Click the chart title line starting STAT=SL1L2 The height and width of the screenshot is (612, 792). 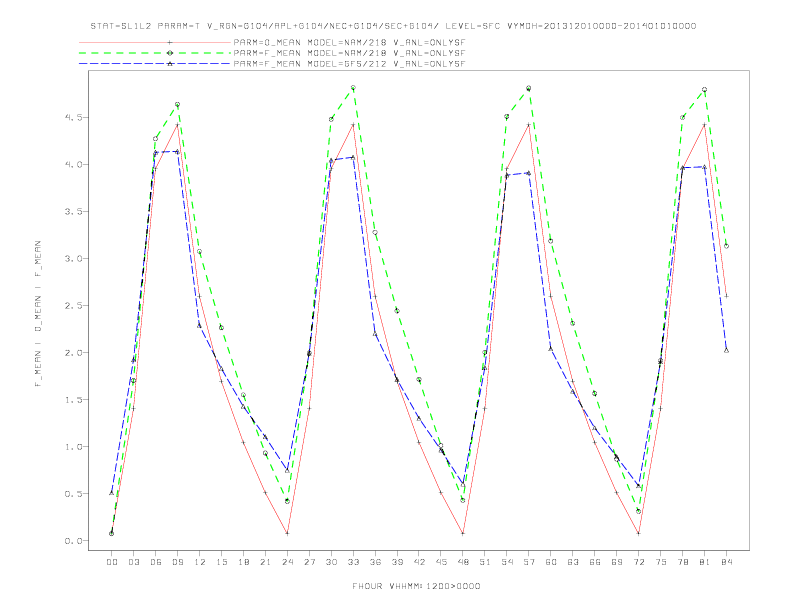(393, 26)
